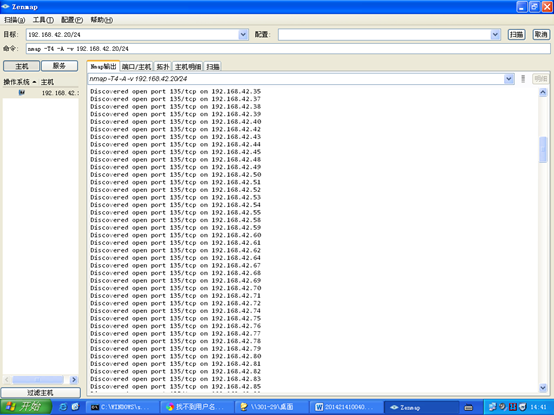Click the keyboard language bar icon
This screenshot has width=554, height=415.
[x=468, y=408]
